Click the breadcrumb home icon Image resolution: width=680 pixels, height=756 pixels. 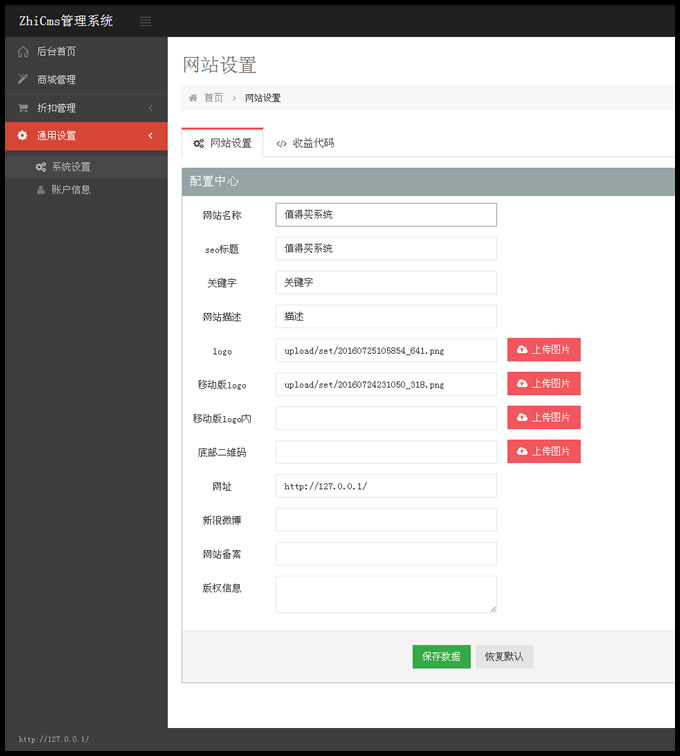[x=193, y=98]
